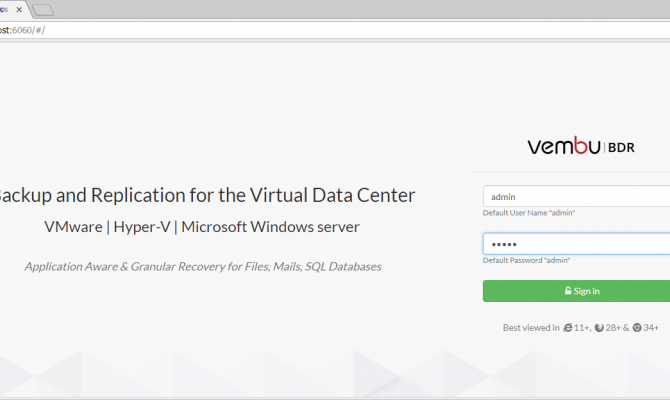The height and width of the screenshot is (400, 670).
Task: Click the Best viewed in label
Action: point(531,327)
